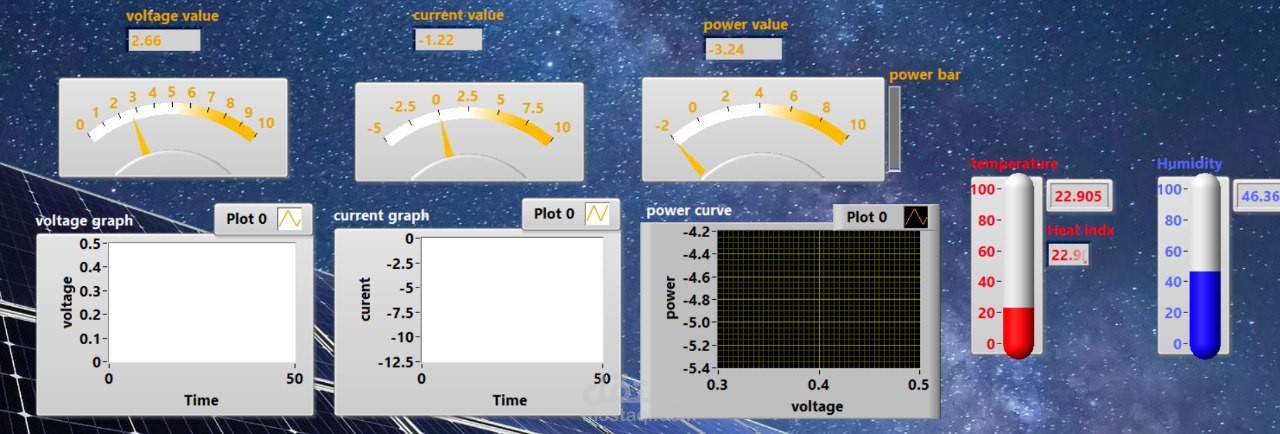
Task: Click the 7.5 mark on current meter
Action: point(533,108)
